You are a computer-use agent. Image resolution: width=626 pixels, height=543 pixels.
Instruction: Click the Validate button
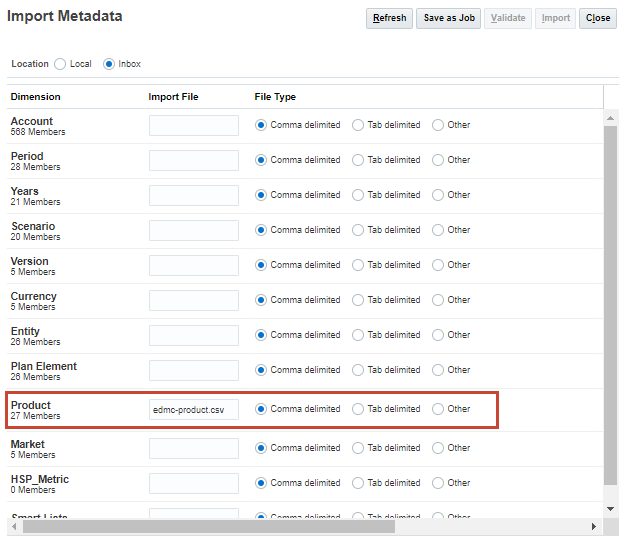click(508, 18)
